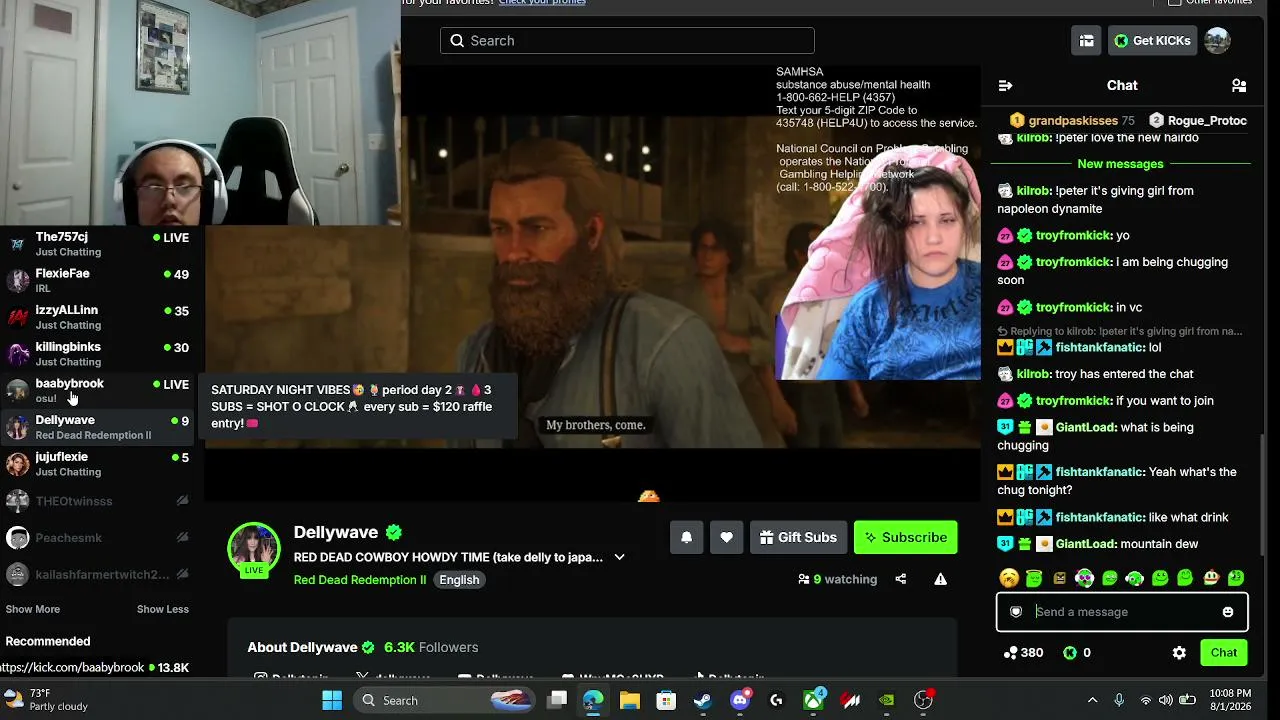The image size is (1280, 720).
Task: Click Dellywave's live profile avatar
Action: coord(254,549)
